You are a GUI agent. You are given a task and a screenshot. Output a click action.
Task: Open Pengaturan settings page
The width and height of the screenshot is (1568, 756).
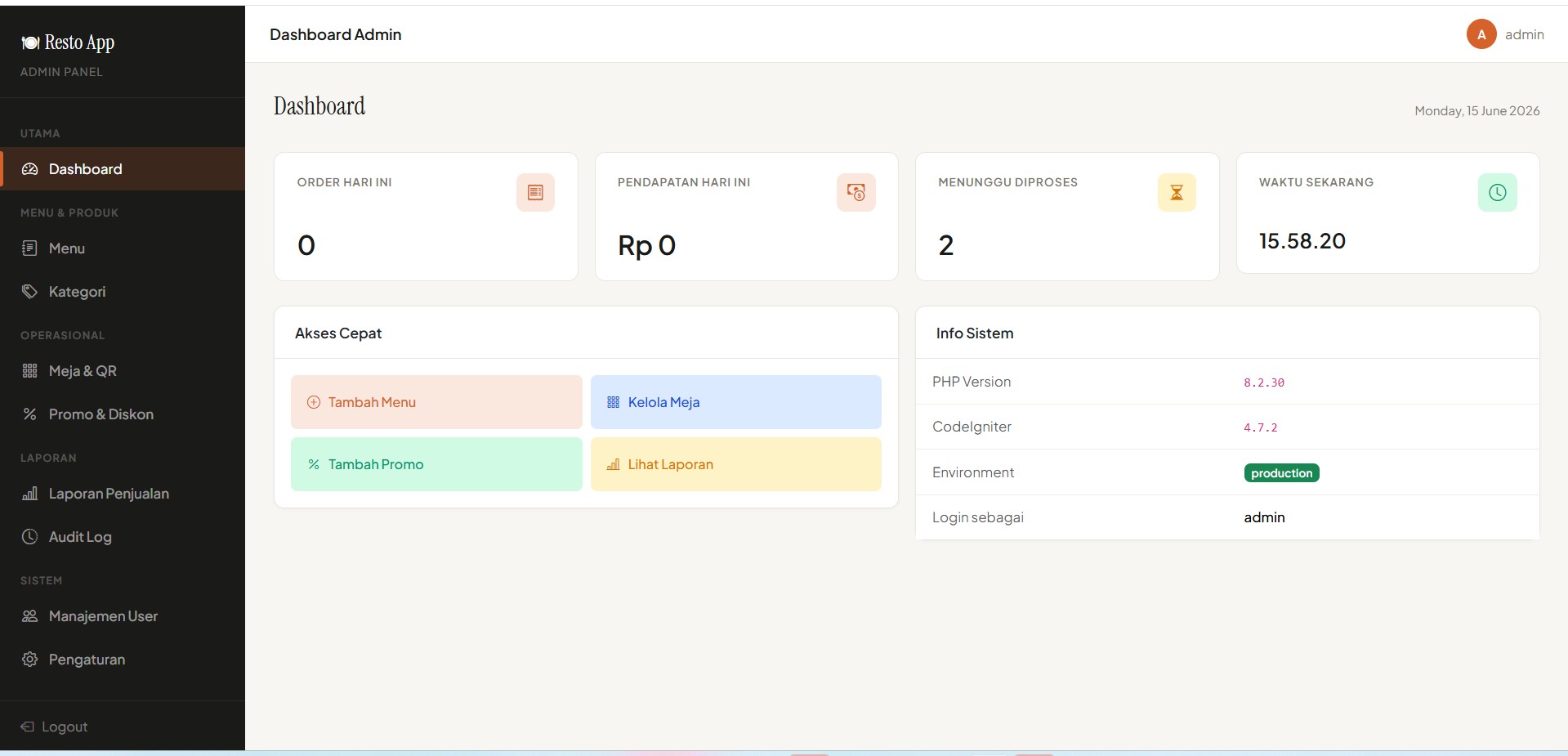(x=123, y=660)
